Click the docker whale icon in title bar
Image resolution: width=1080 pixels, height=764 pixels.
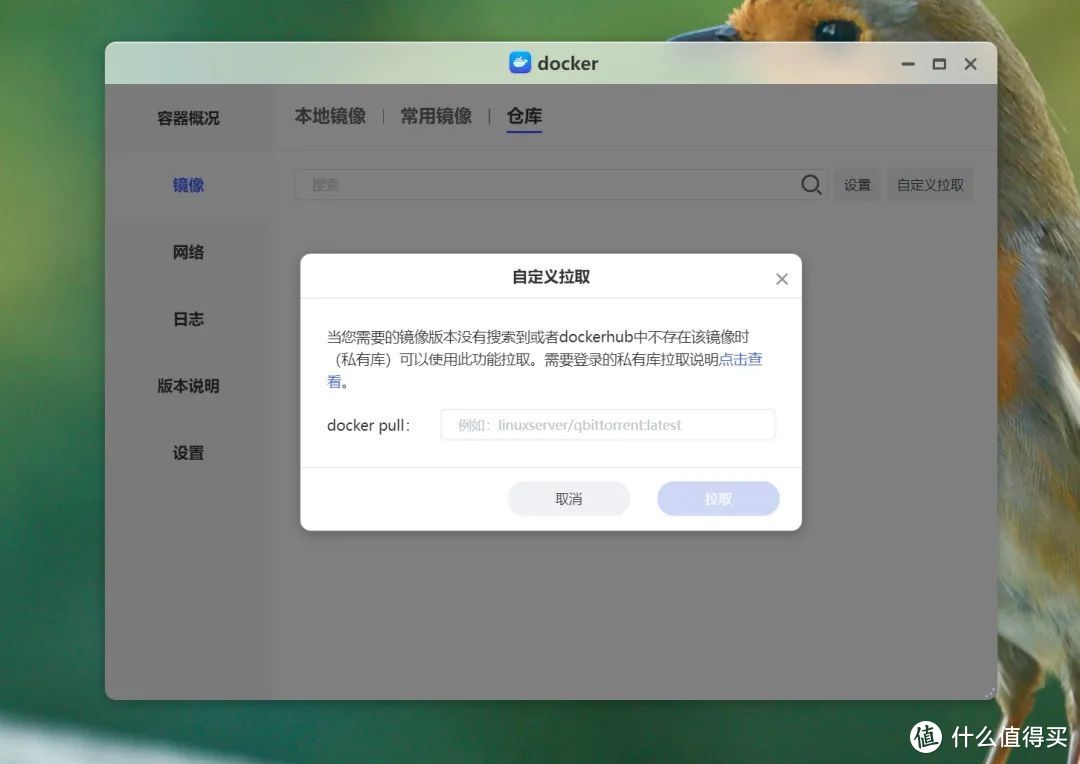tap(519, 62)
